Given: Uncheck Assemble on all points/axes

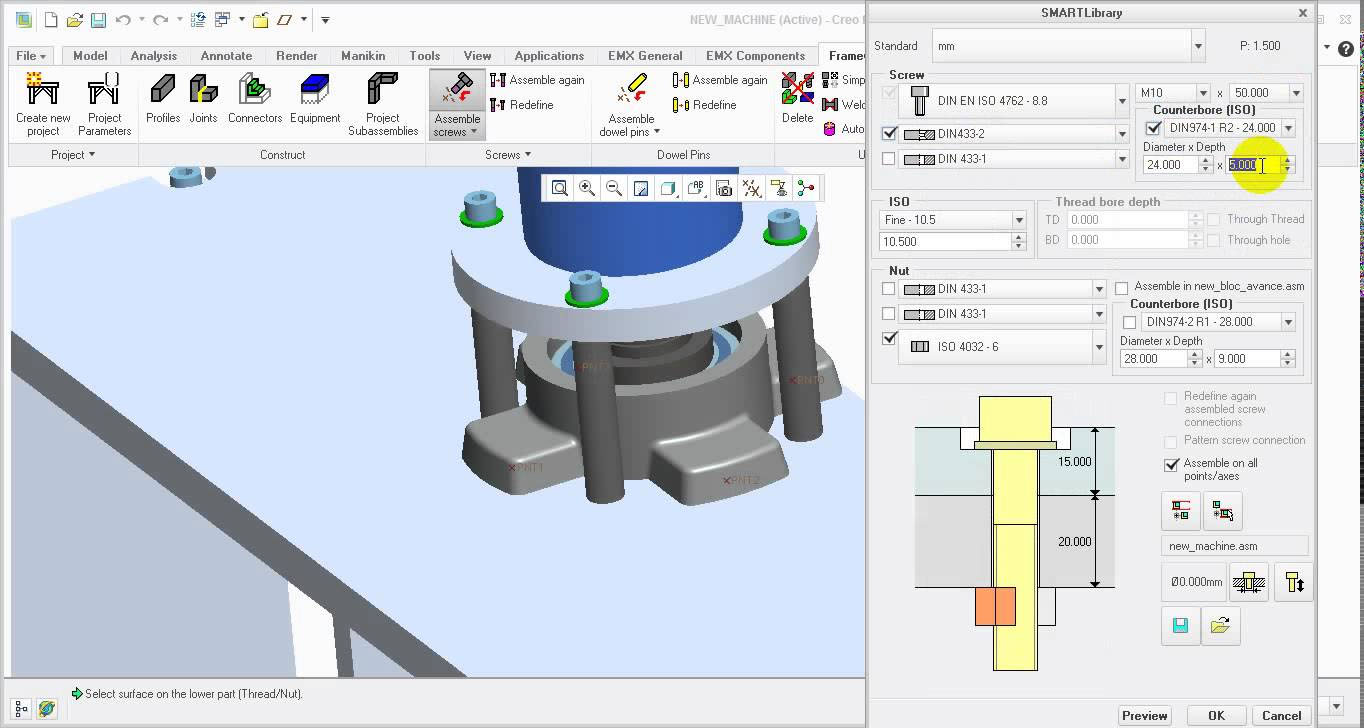Looking at the screenshot, I should pyautogui.click(x=1172, y=464).
